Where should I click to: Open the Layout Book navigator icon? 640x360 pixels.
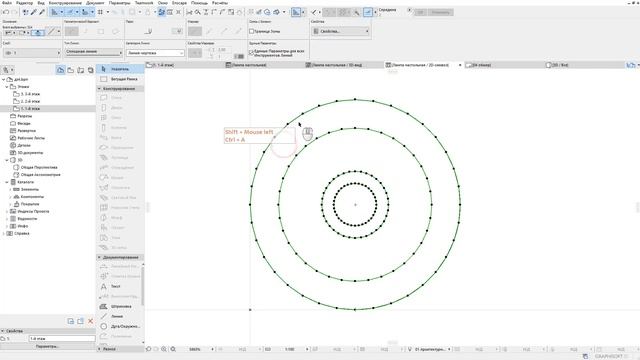point(81,70)
